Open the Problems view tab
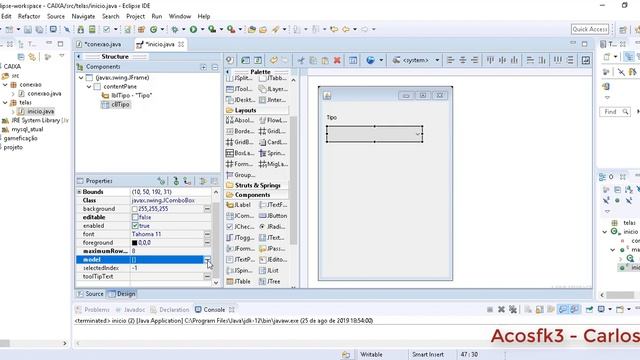Viewport: 640px width, 360px height. (x=93, y=310)
